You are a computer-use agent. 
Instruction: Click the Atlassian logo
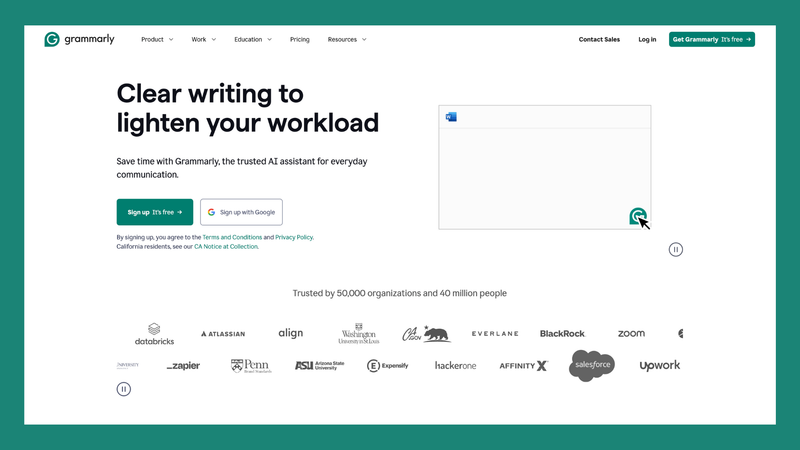click(x=223, y=334)
